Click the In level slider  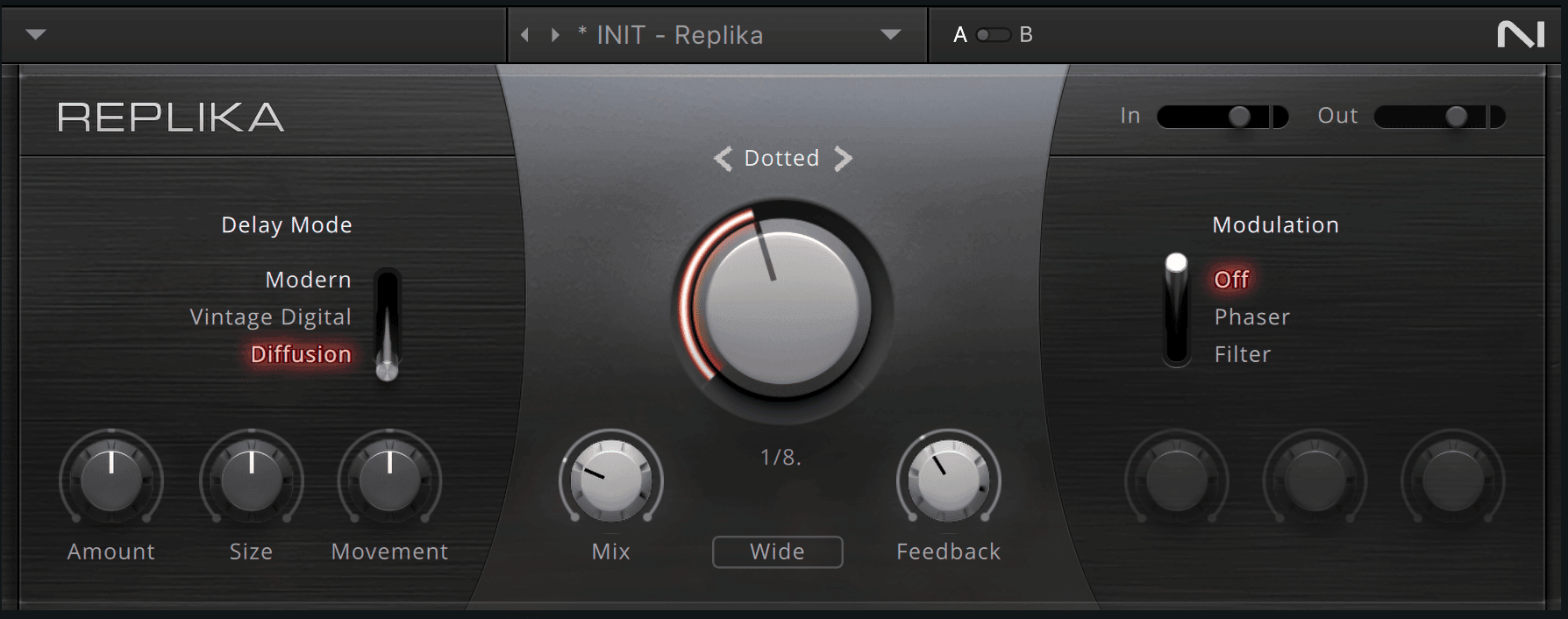pos(1222,117)
